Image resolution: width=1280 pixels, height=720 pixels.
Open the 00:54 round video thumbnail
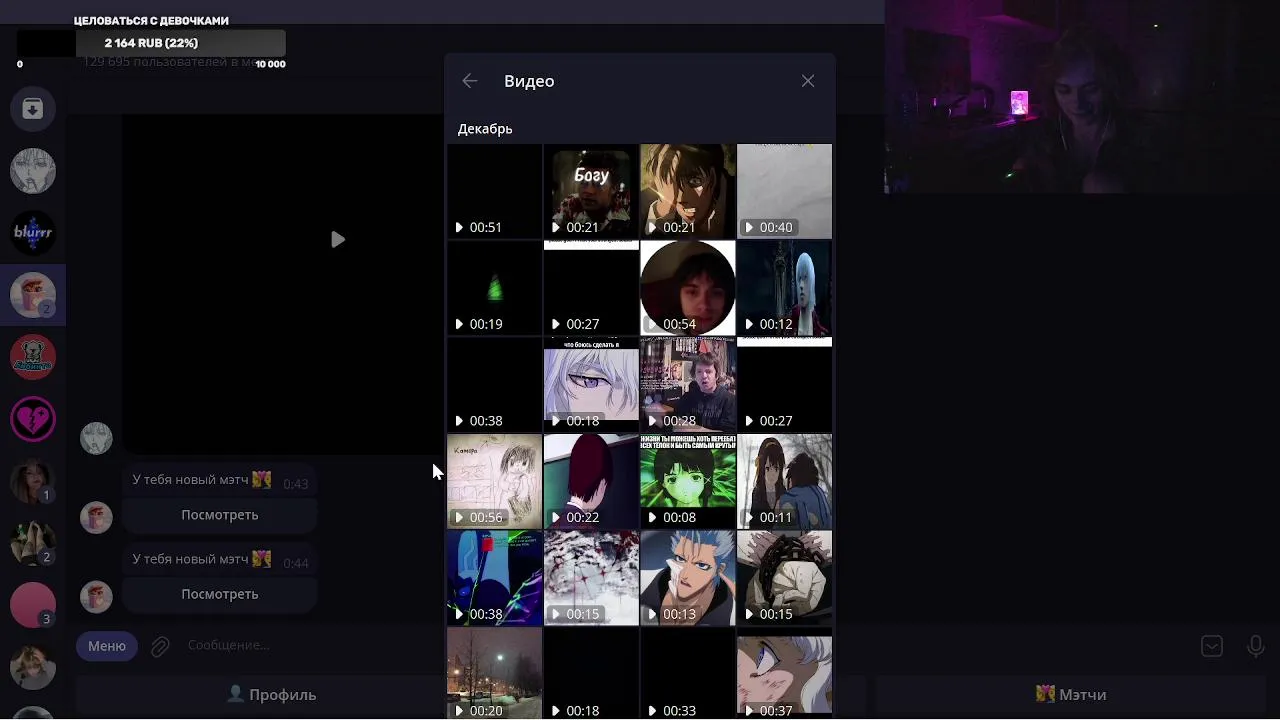(x=688, y=288)
